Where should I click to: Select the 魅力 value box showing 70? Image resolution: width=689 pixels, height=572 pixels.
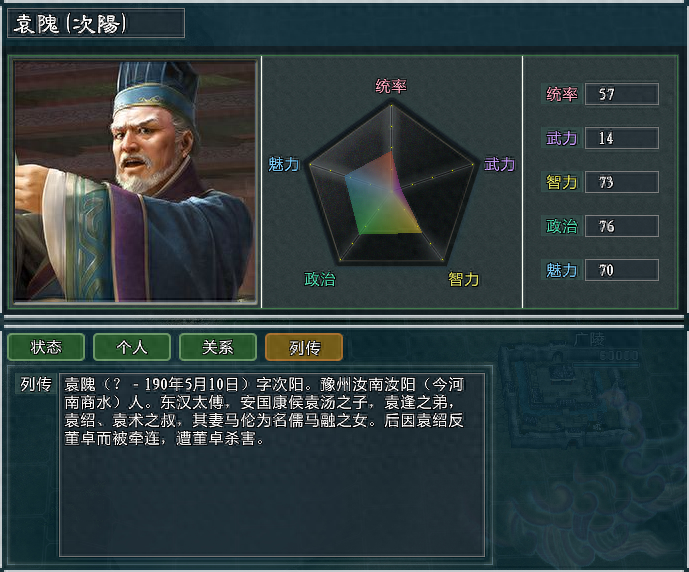[621, 270]
